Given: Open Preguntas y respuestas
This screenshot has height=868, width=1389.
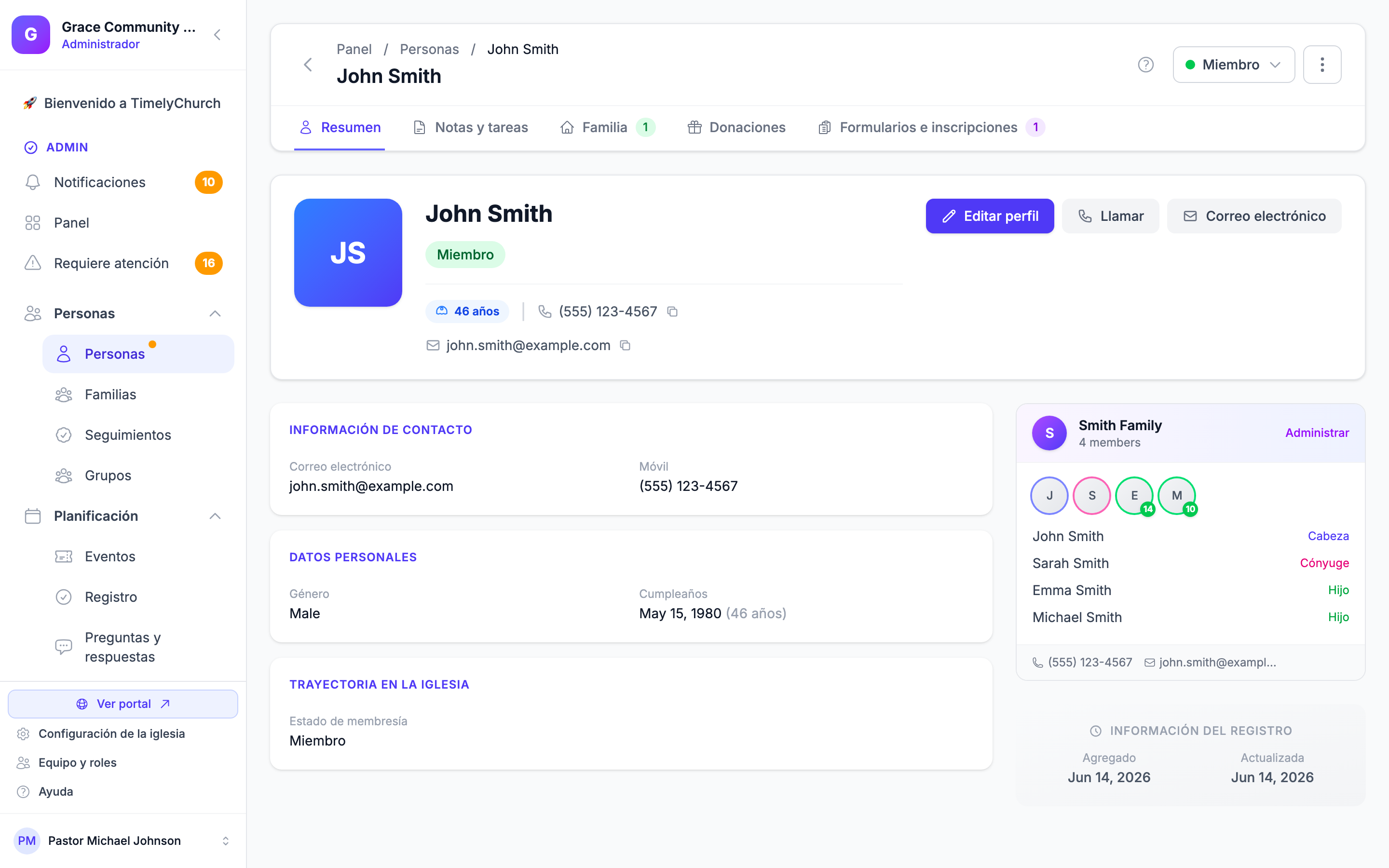Looking at the screenshot, I should tap(138, 647).
